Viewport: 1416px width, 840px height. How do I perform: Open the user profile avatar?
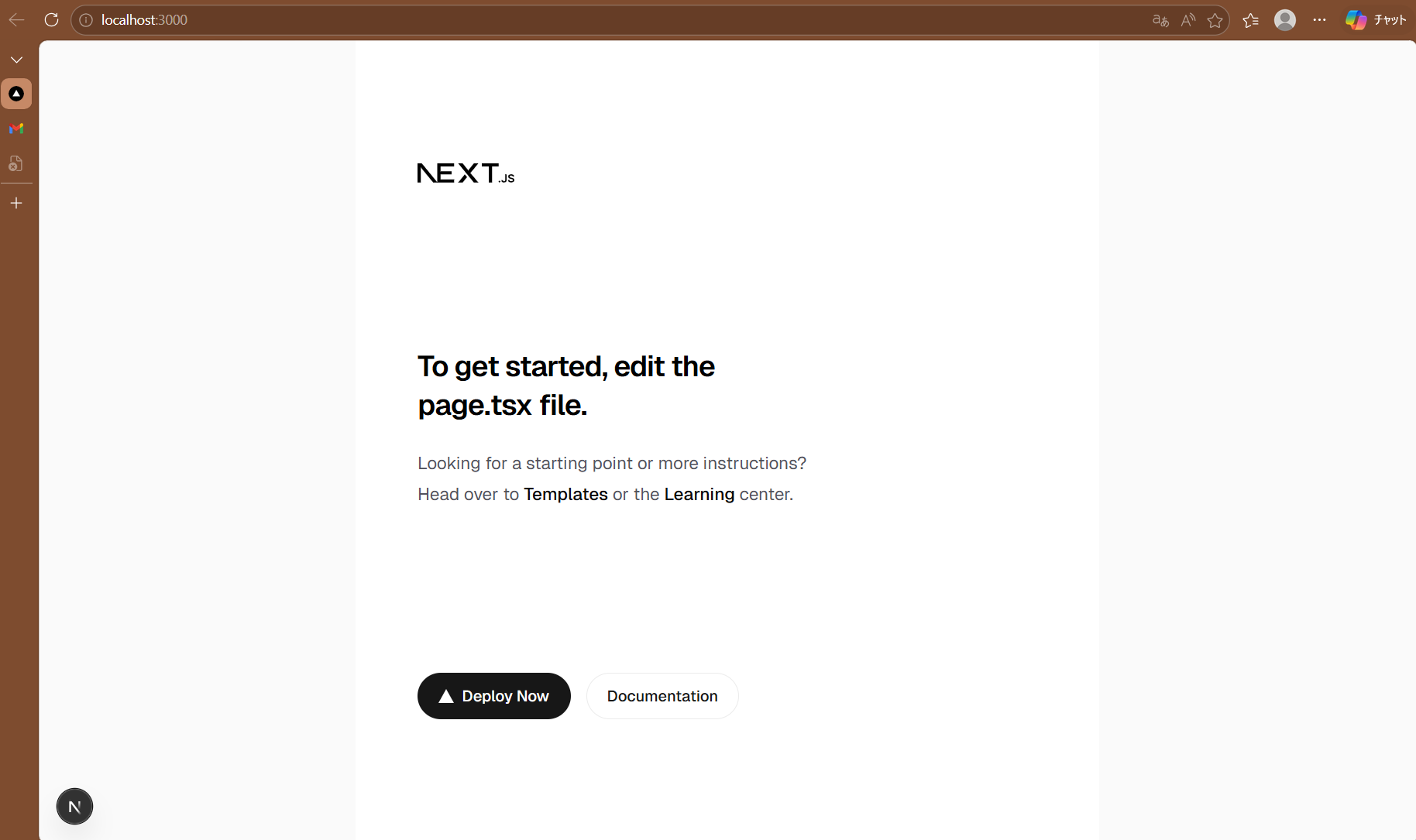point(1284,20)
